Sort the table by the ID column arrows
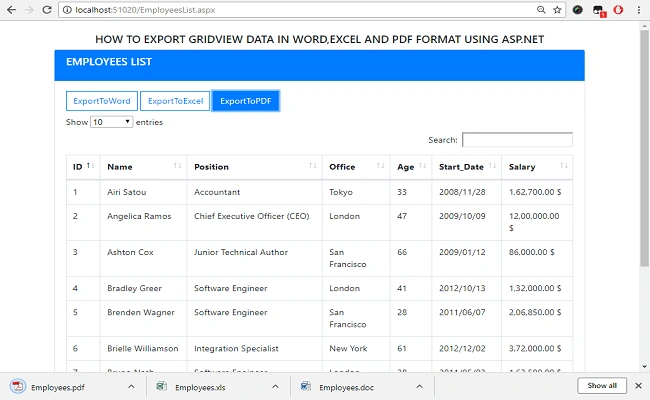Screen dimensions: 650x400 click(90, 166)
